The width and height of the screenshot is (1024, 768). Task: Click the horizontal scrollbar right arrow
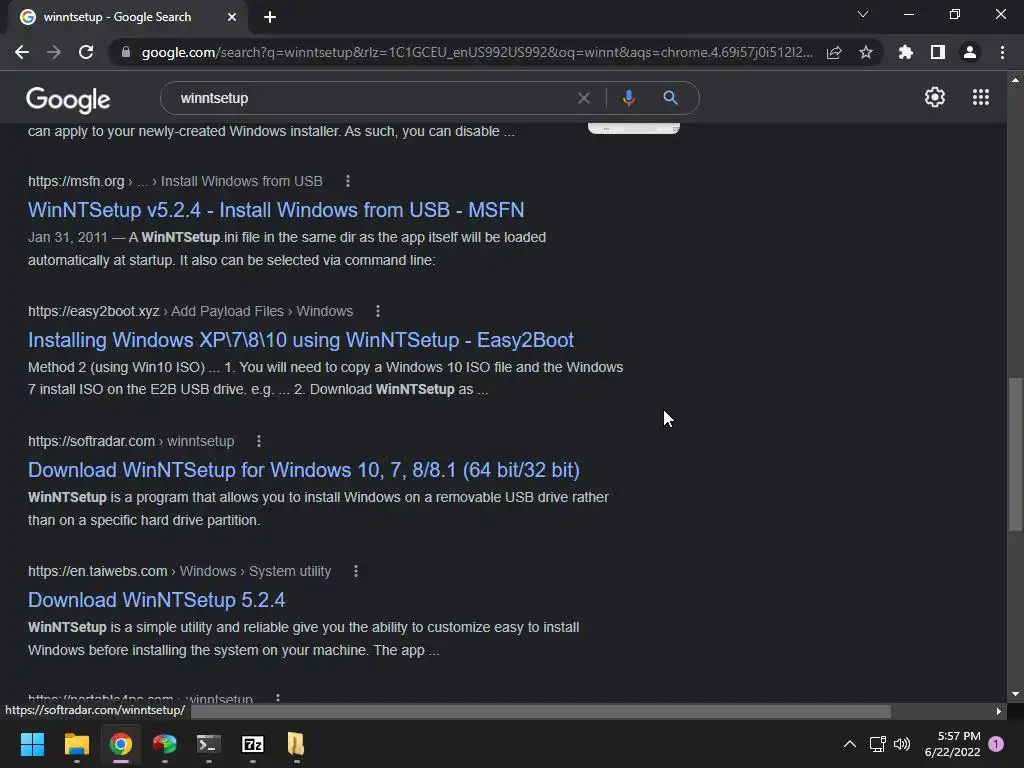999,711
